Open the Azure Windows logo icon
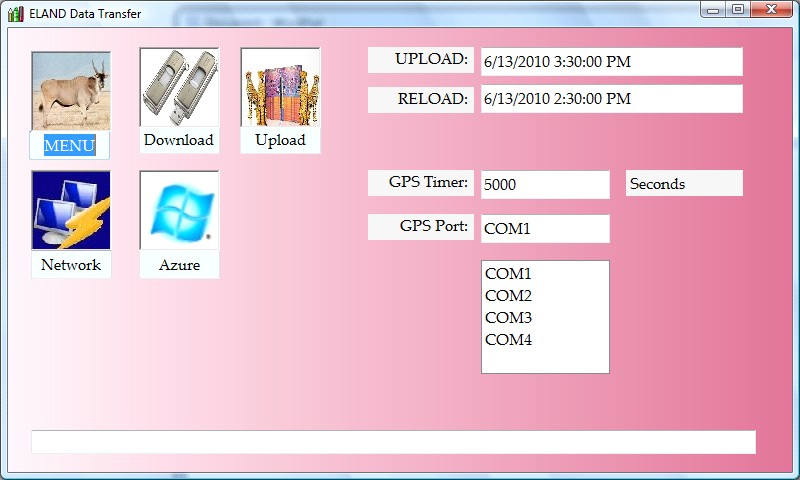This screenshot has width=800, height=480. click(x=179, y=210)
